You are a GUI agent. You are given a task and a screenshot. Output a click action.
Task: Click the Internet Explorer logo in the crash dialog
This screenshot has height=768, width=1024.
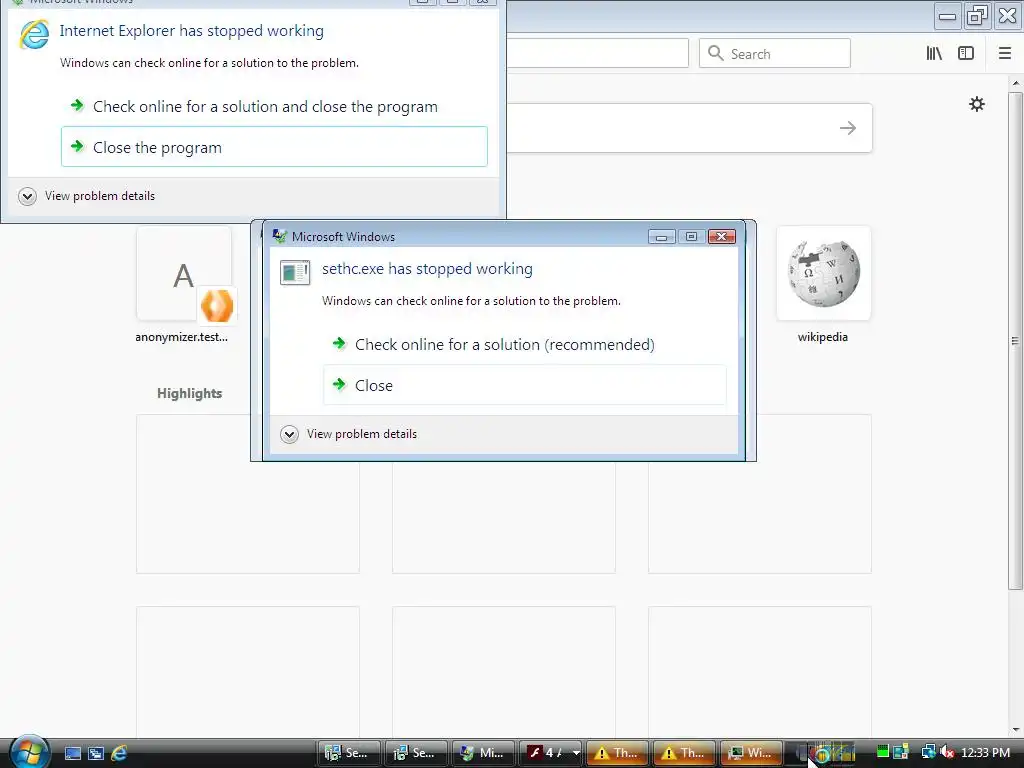pyautogui.click(x=34, y=34)
